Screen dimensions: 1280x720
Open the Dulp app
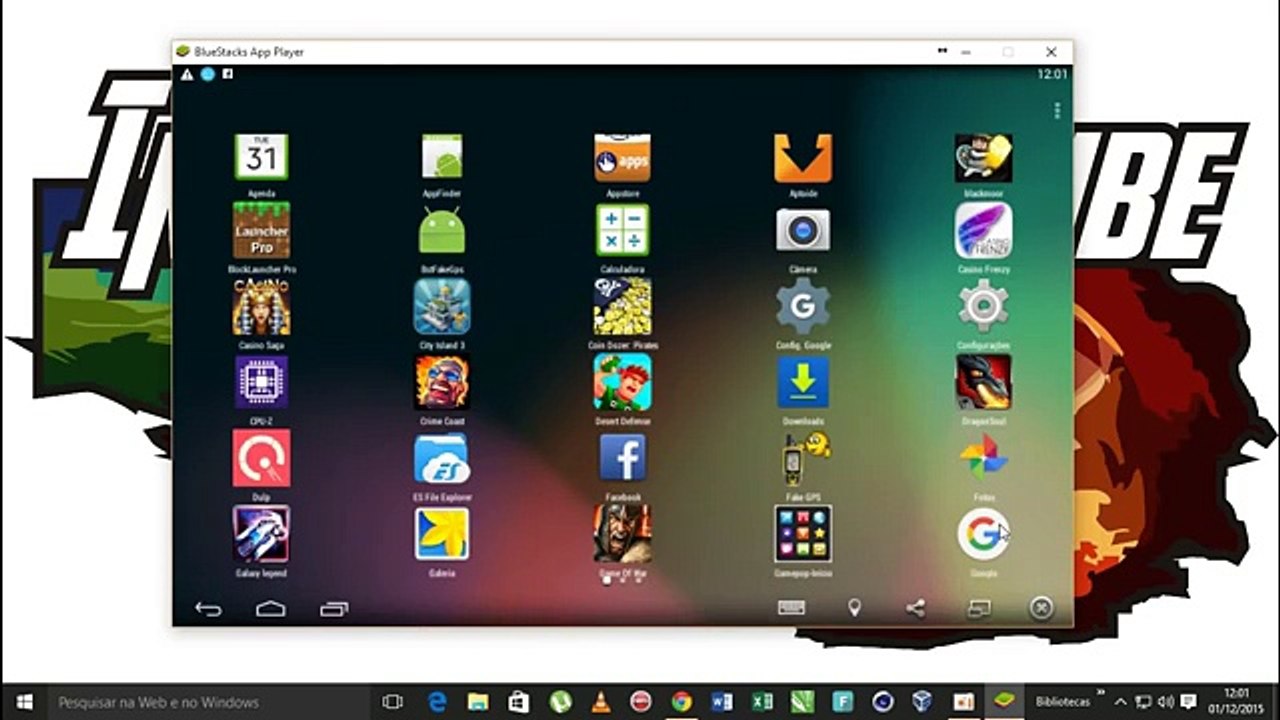click(261, 458)
